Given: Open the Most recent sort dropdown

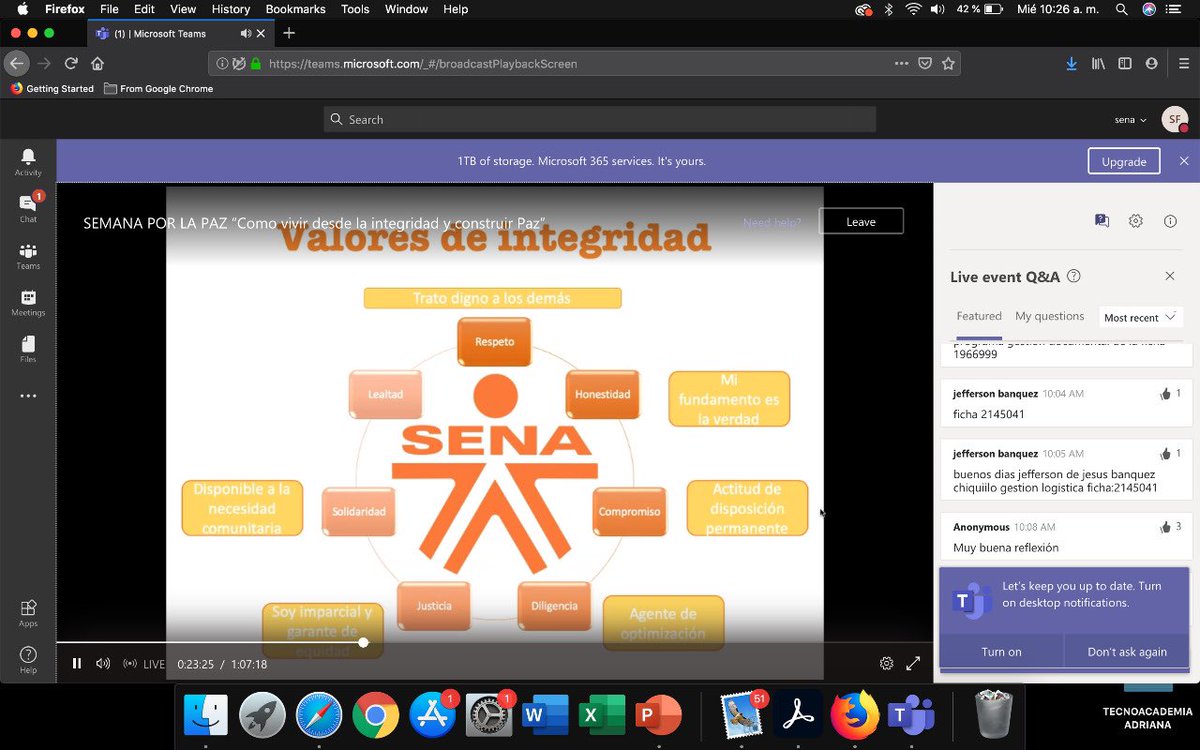Looking at the screenshot, I should 1141,317.
